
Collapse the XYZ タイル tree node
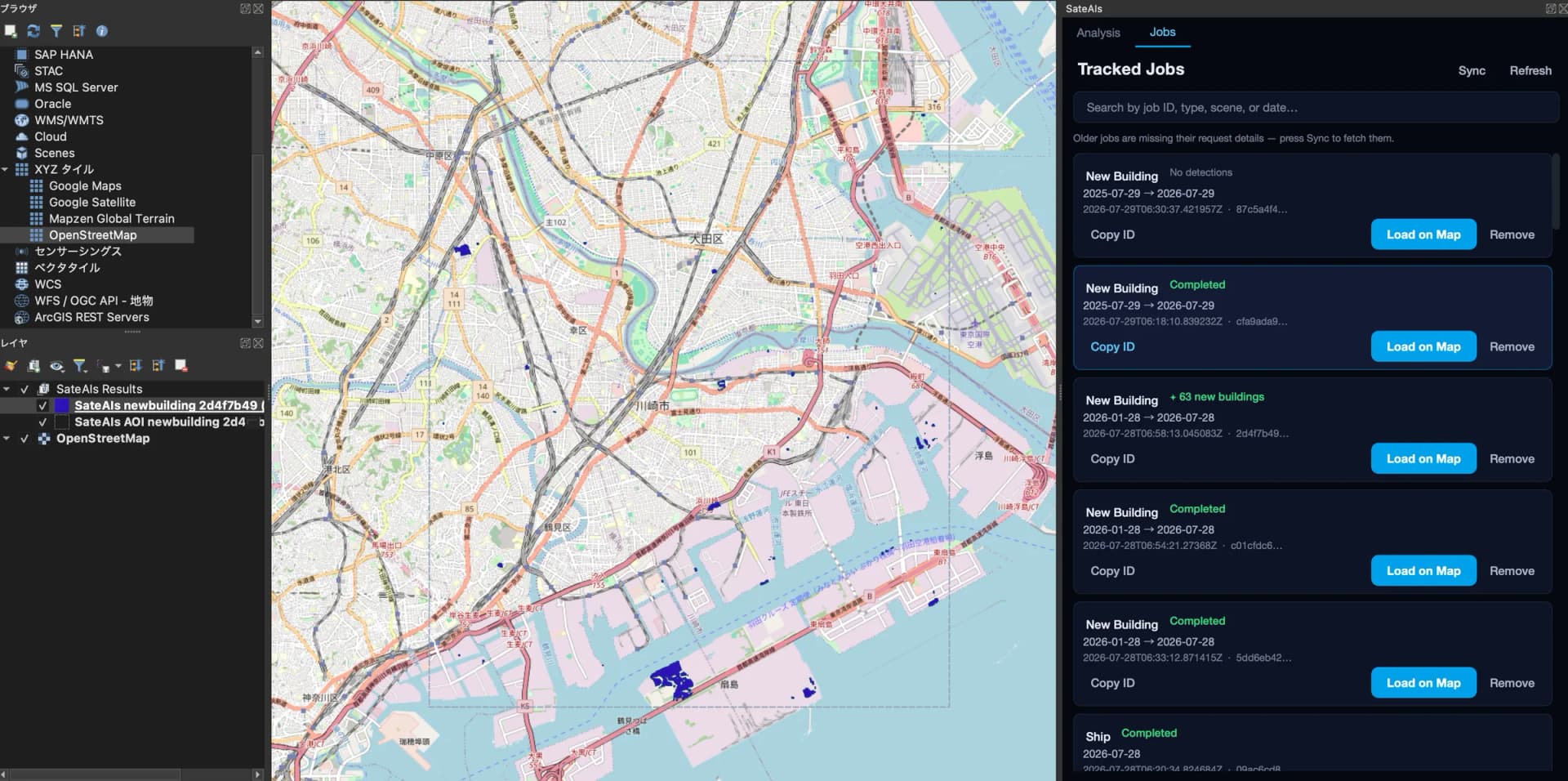tap(6, 169)
